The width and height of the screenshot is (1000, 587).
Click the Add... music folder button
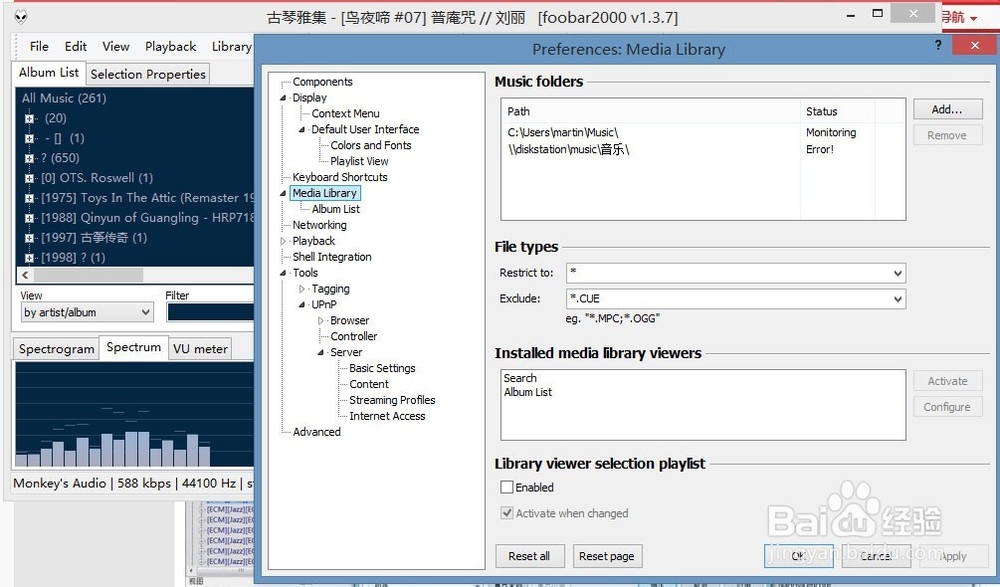click(x=947, y=110)
